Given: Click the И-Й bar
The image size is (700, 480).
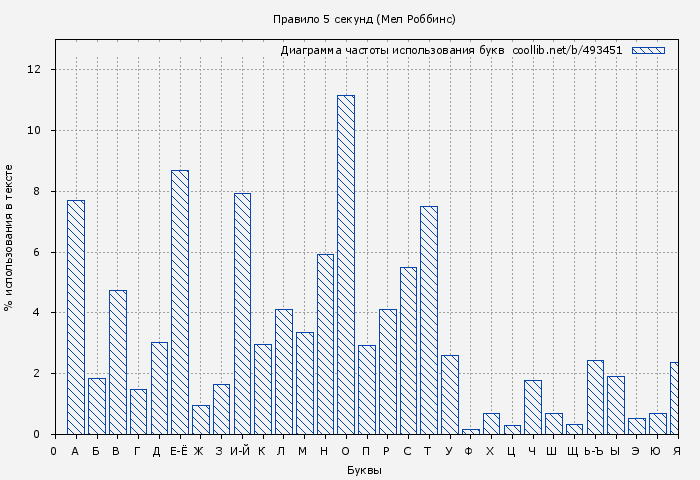Looking at the screenshot, I should (242, 313).
